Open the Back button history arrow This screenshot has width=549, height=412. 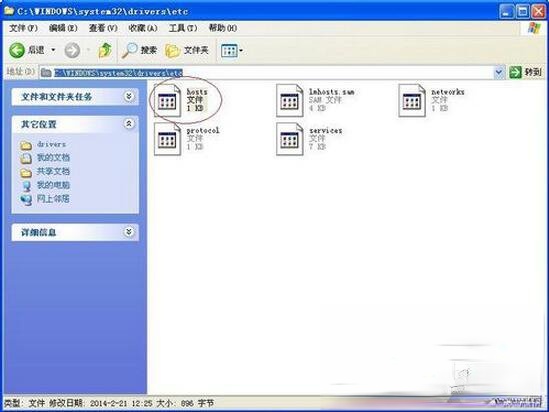[53, 50]
